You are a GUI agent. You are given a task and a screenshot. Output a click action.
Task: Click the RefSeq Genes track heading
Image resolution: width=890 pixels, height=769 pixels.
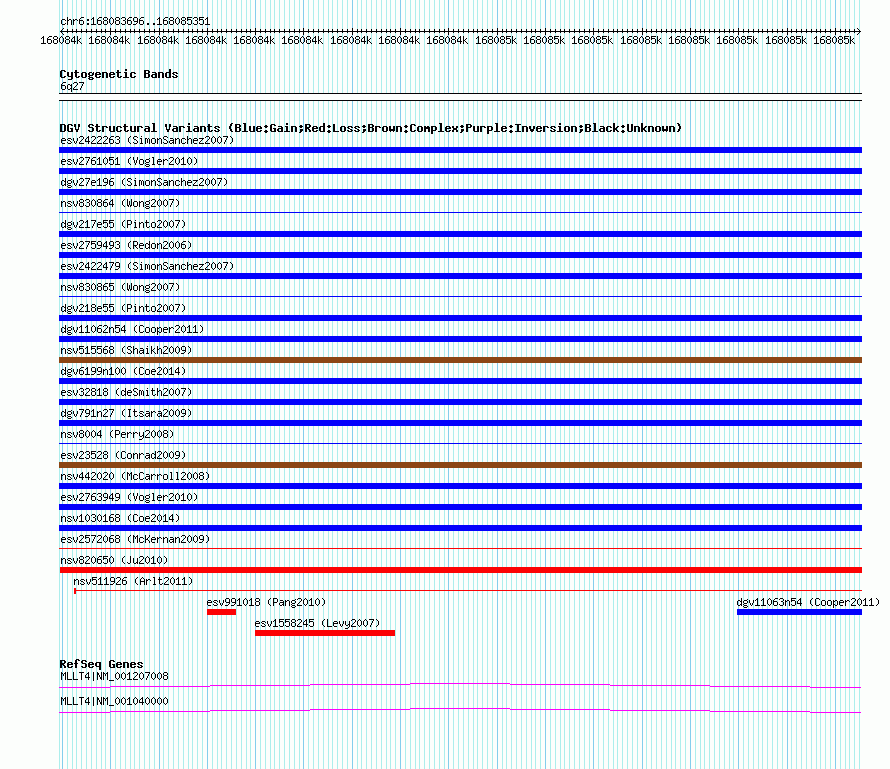pyautogui.click(x=101, y=664)
